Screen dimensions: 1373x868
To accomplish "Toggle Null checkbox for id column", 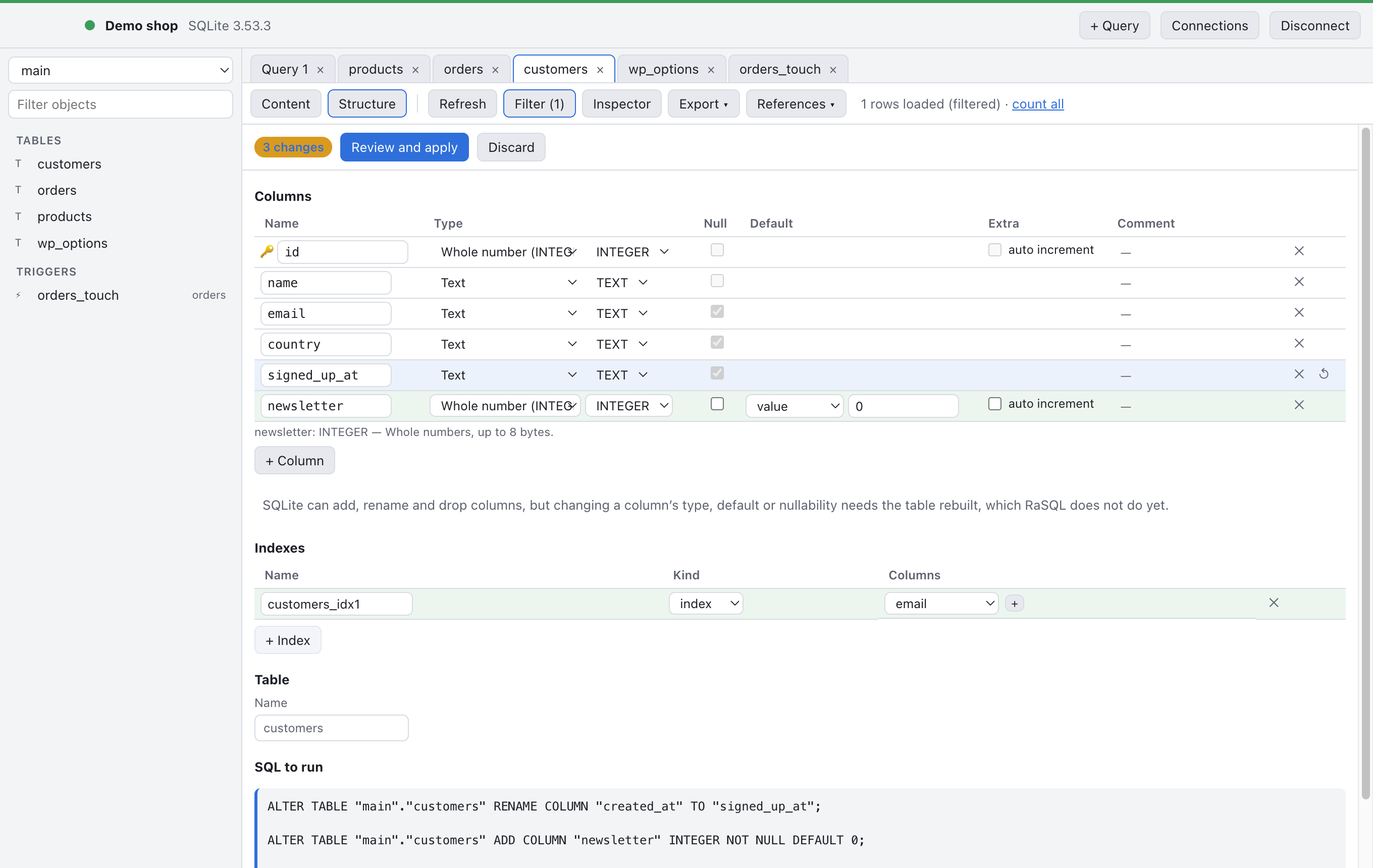I will 717,250.
